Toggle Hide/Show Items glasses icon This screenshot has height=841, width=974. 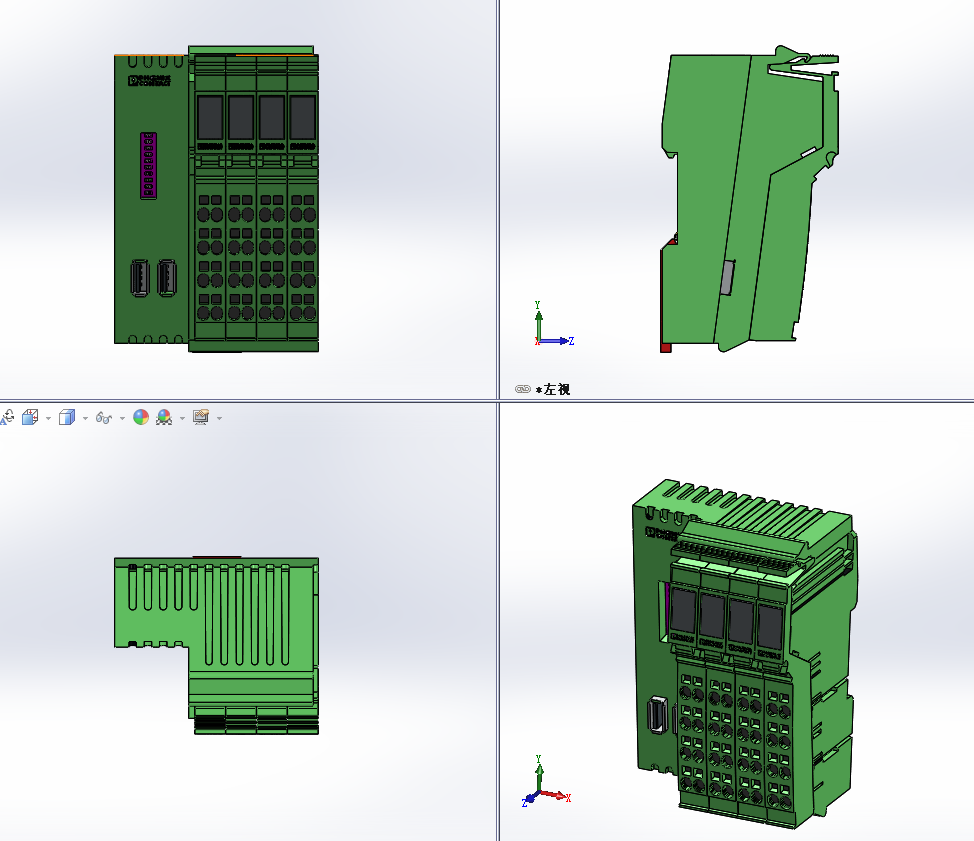point(104,418)
